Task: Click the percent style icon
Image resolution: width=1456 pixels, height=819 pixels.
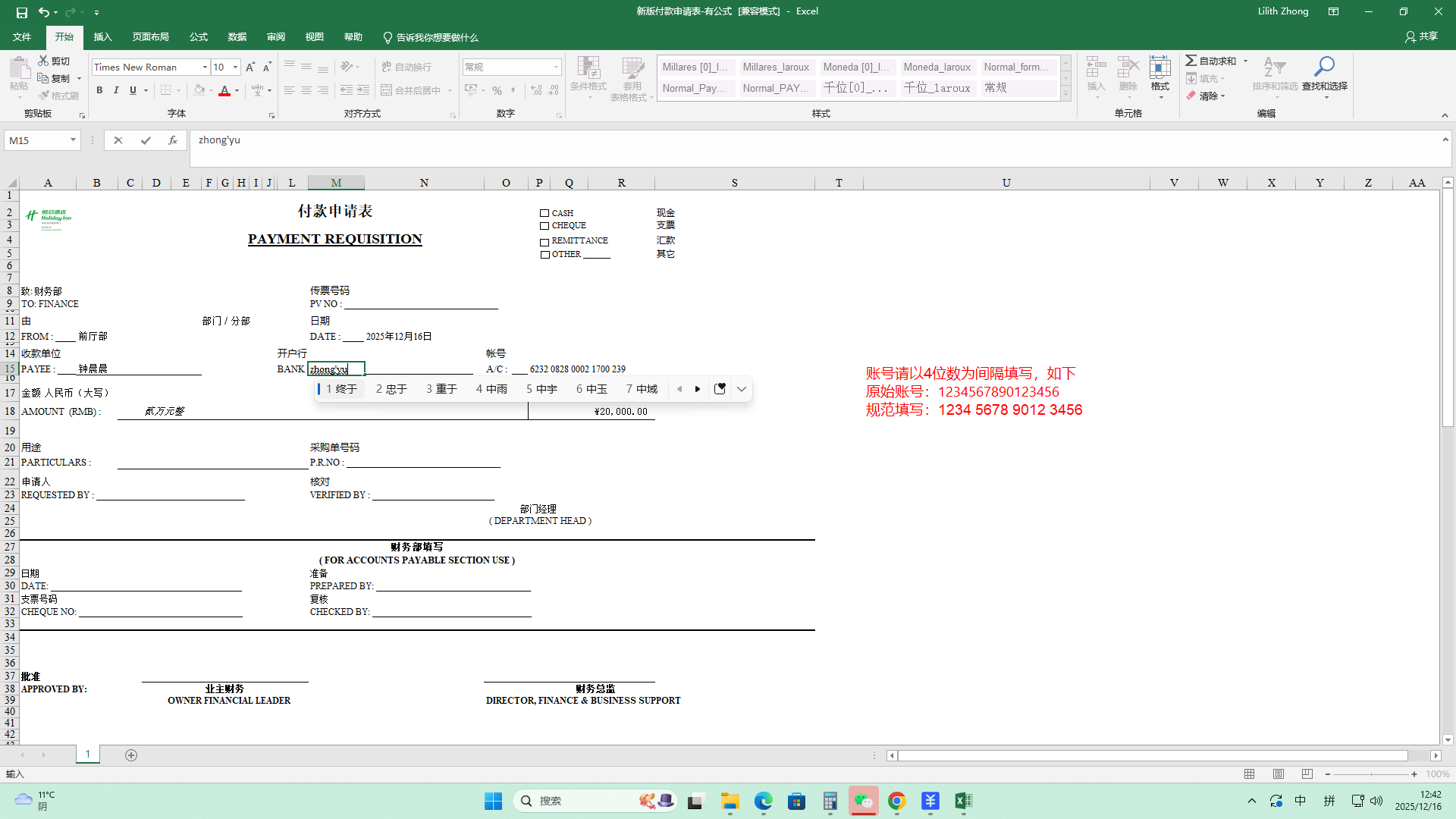Action: click(497, 90)
